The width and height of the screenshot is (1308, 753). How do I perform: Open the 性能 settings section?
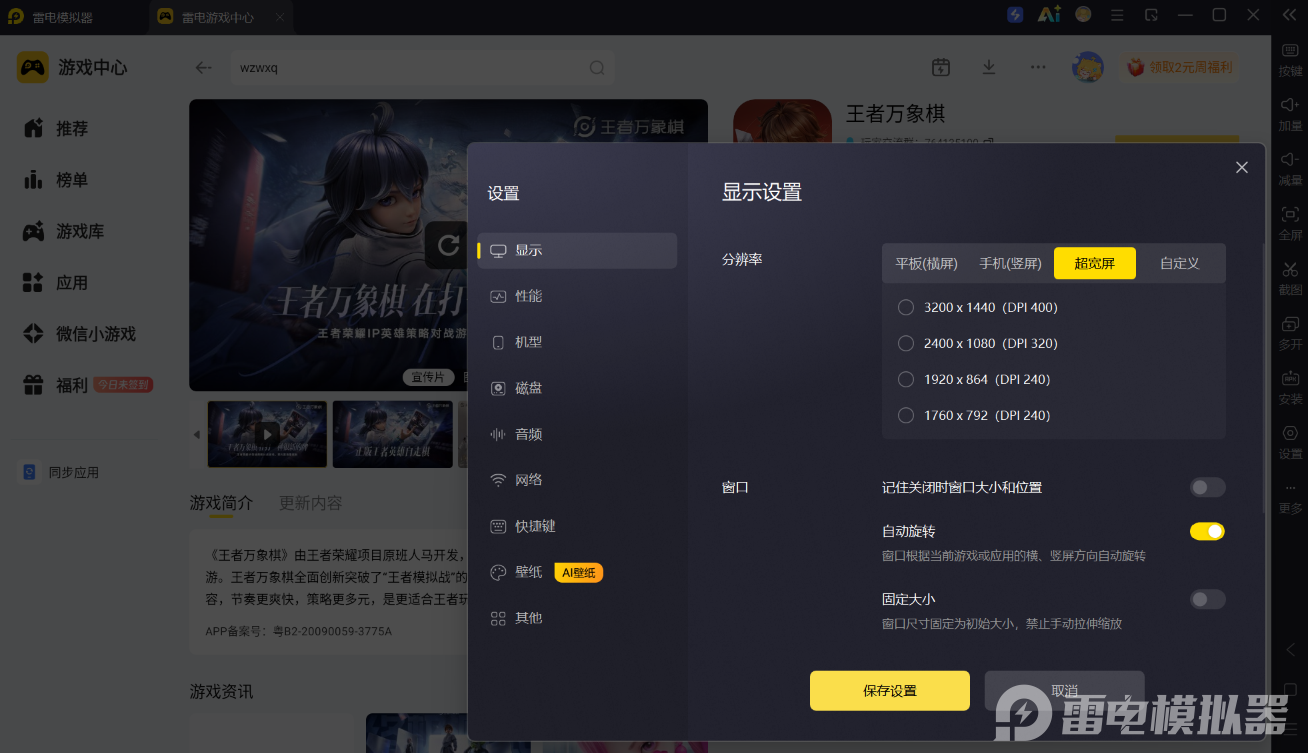578,296
